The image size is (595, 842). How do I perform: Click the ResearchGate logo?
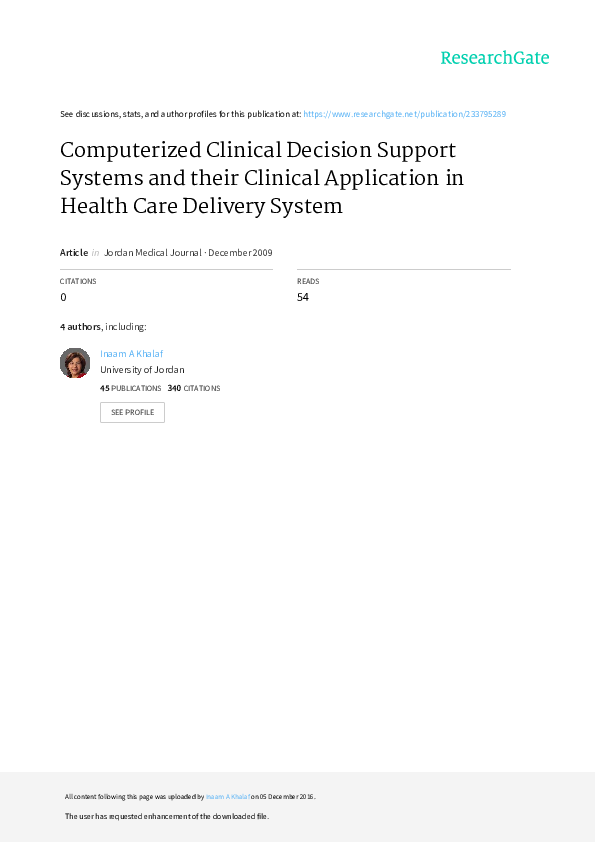495,58
